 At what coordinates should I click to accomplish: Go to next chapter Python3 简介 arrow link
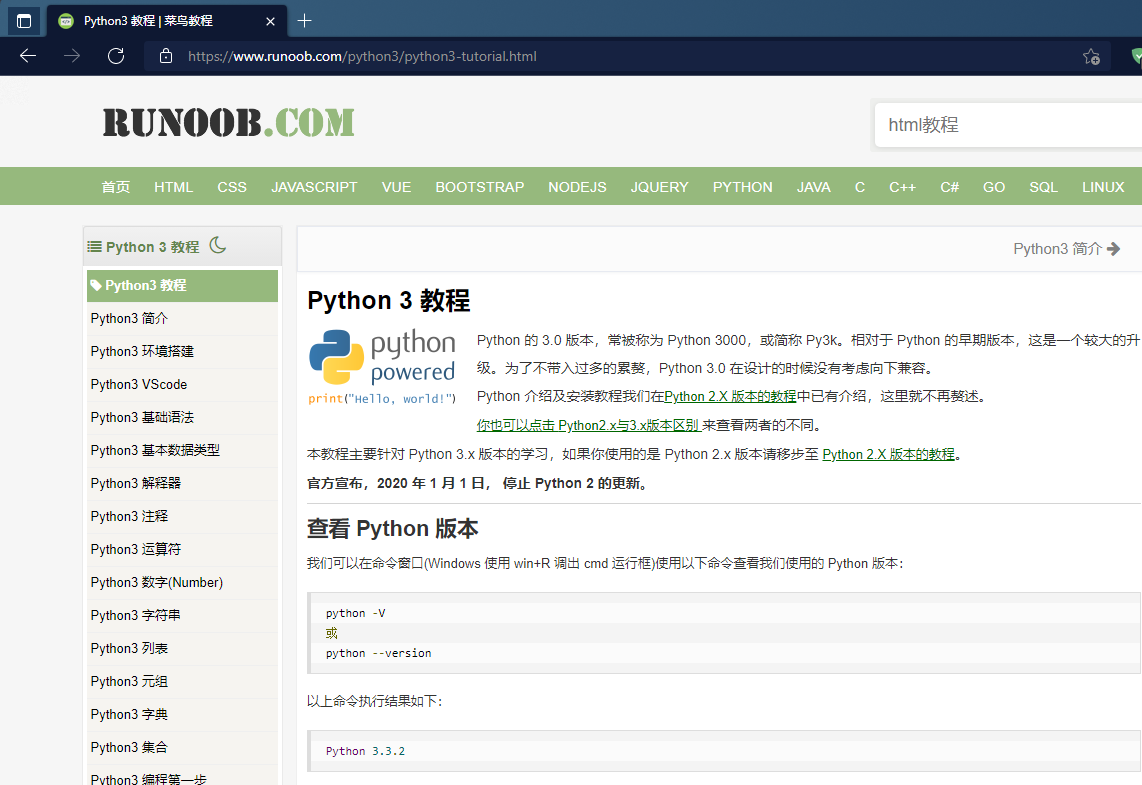(x=1066, y=249)
